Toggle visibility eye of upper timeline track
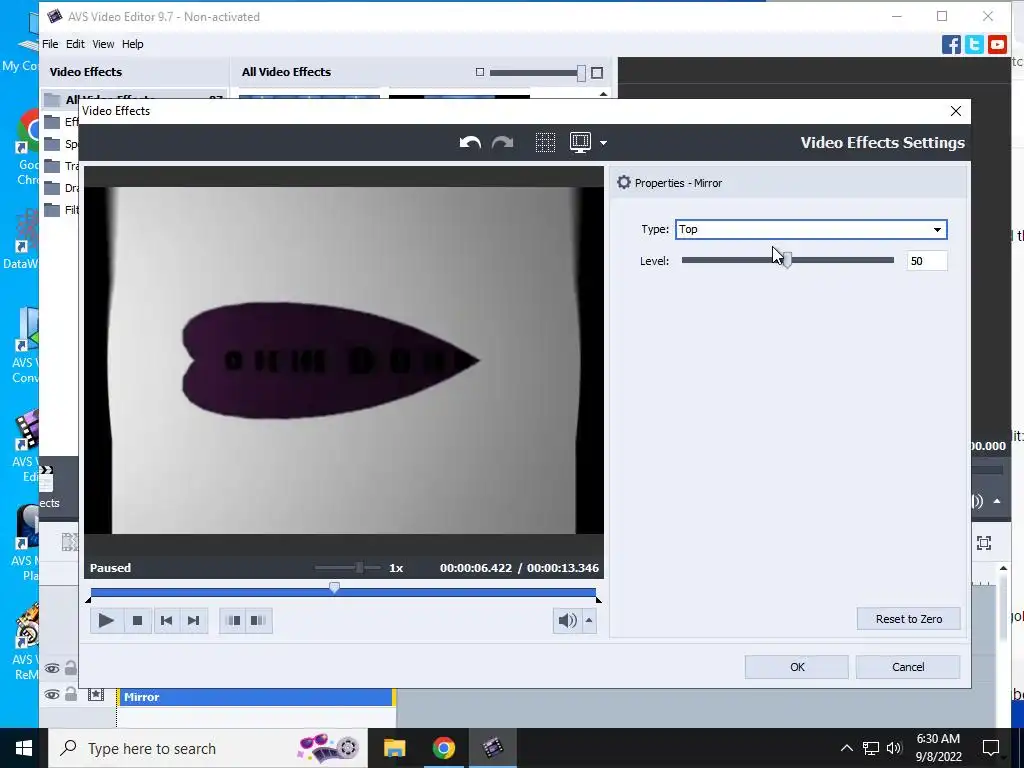This screenshot has height=768, width=1024. tap(52, 668)
